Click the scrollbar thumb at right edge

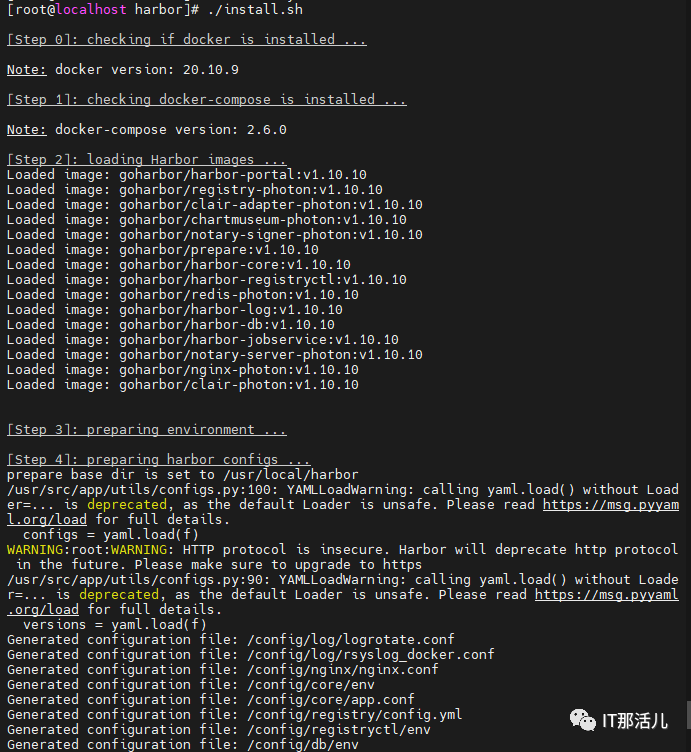tap(689, 714)
